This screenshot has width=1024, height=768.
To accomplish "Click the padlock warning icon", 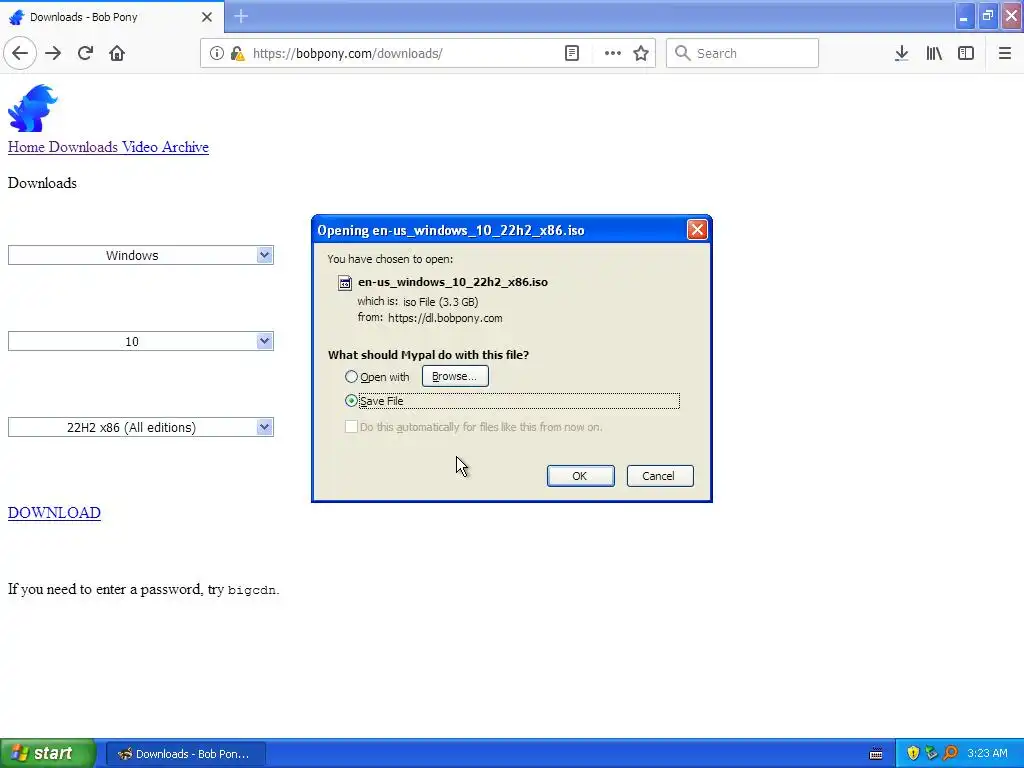I will pos(238,53).
